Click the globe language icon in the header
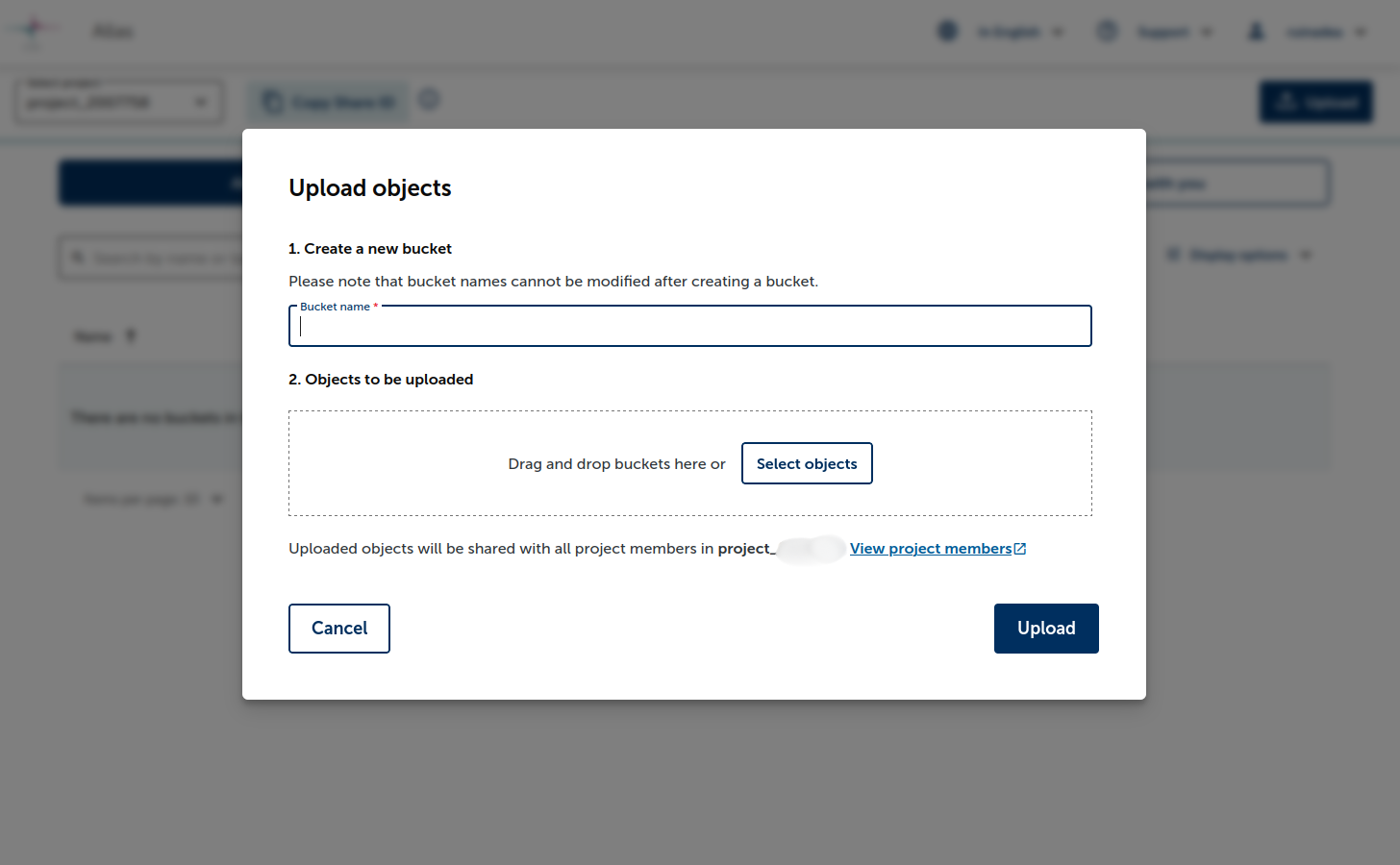 tap(947, 31)
